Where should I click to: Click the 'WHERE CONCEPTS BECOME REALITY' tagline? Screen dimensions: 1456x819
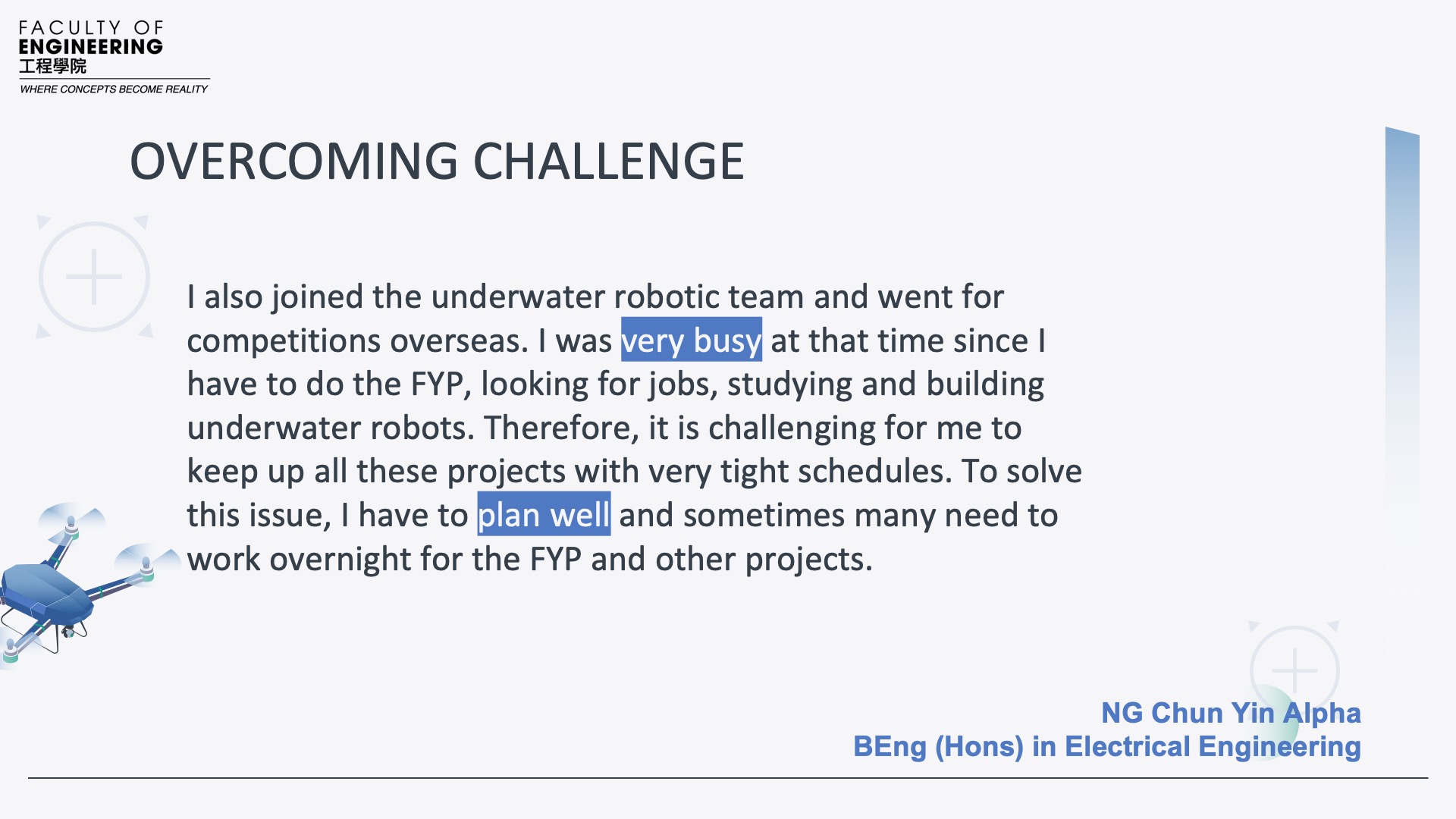pos(114,89)
